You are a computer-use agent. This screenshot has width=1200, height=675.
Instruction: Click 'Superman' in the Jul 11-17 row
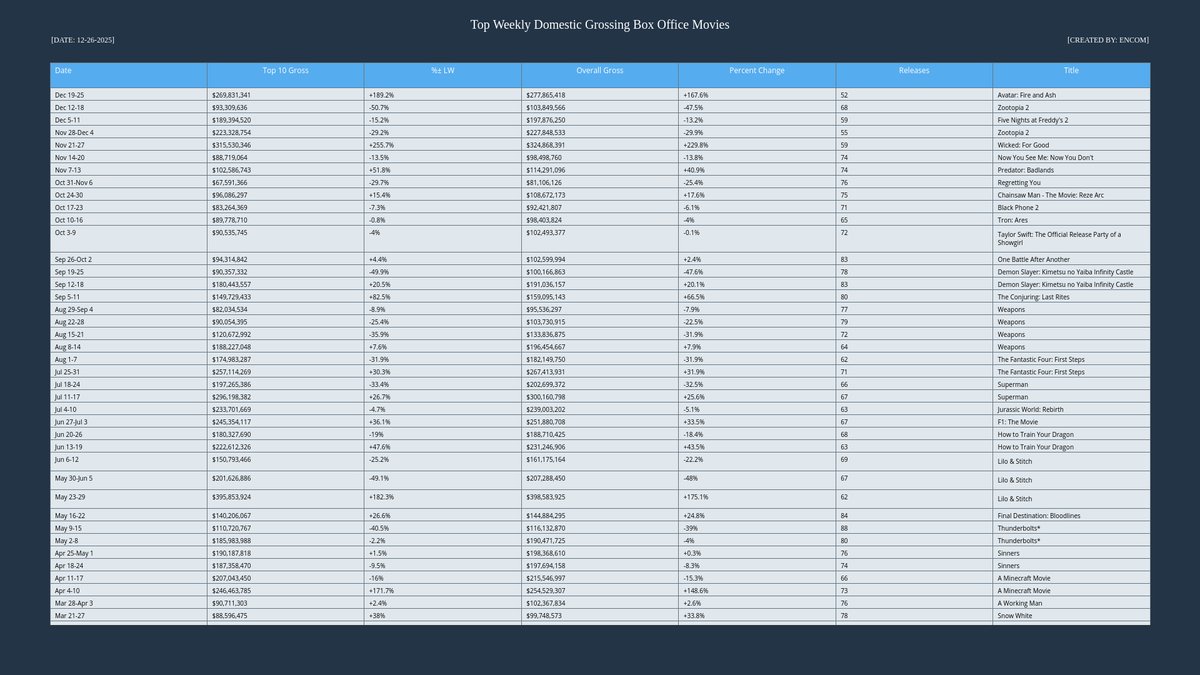click(x=1071, y=397)
